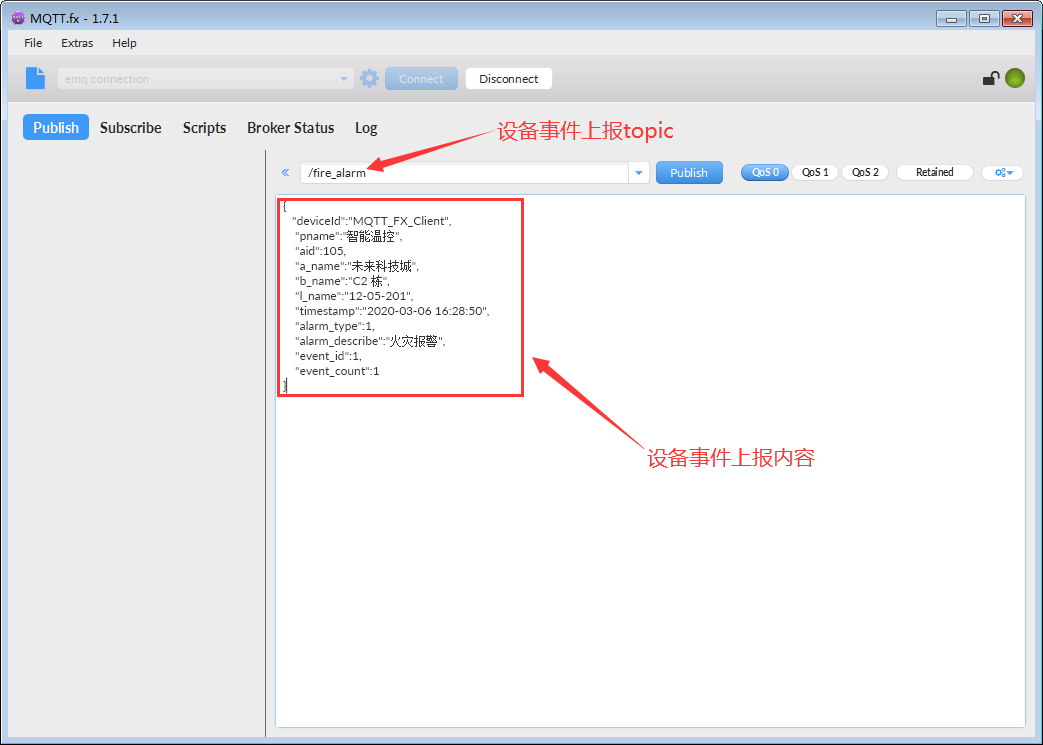Viewport: 1043px width, 745px height.
Task: Click the new connection profile file icon
Action: pos(36,79)
